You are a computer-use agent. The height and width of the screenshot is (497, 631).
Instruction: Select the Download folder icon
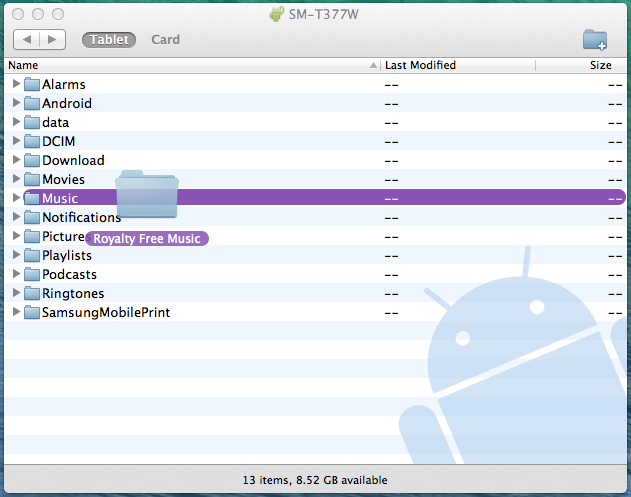point(32,160)
